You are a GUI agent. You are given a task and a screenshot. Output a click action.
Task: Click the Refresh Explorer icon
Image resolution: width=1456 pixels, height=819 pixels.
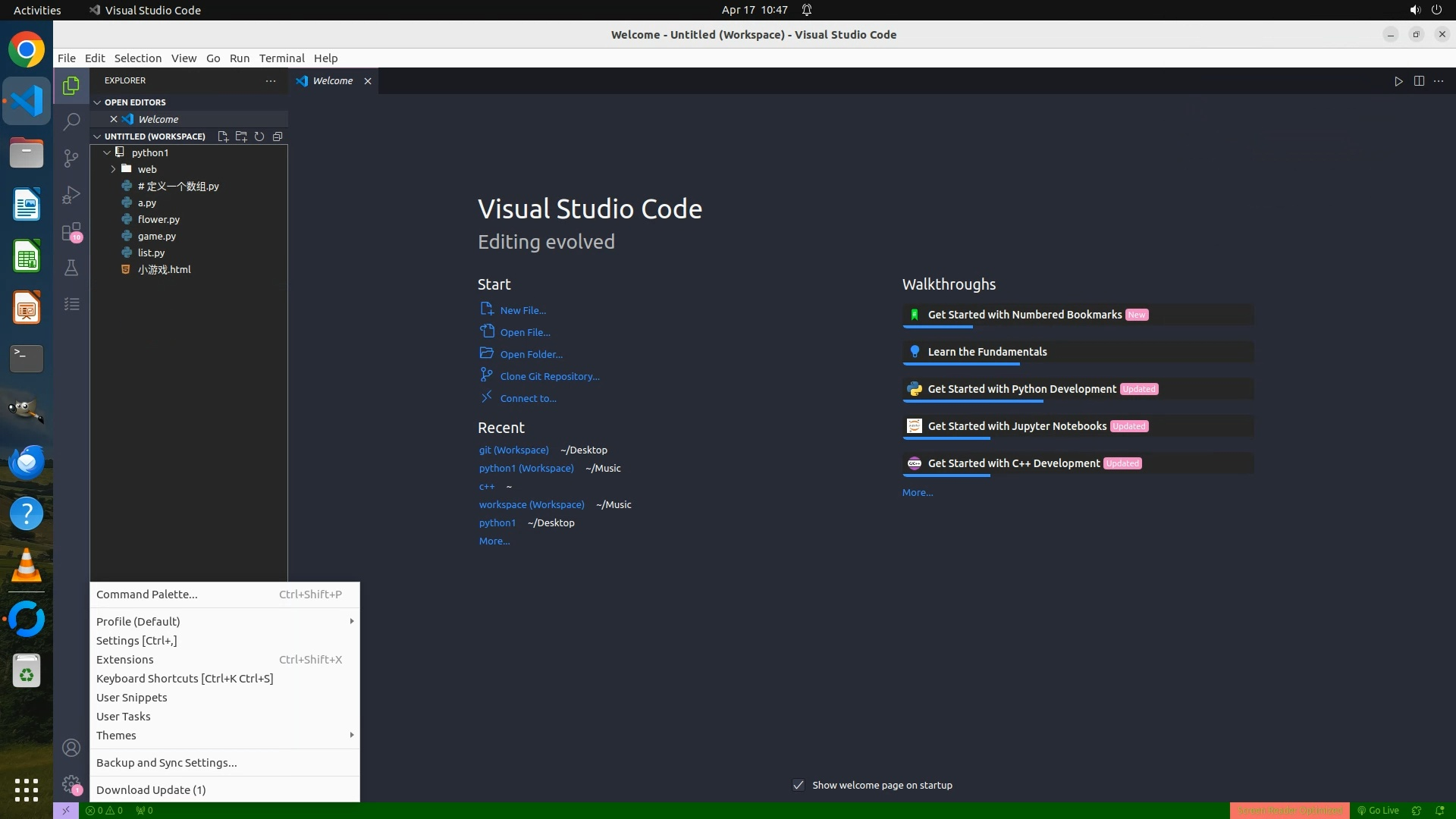(x=259, y=136)
